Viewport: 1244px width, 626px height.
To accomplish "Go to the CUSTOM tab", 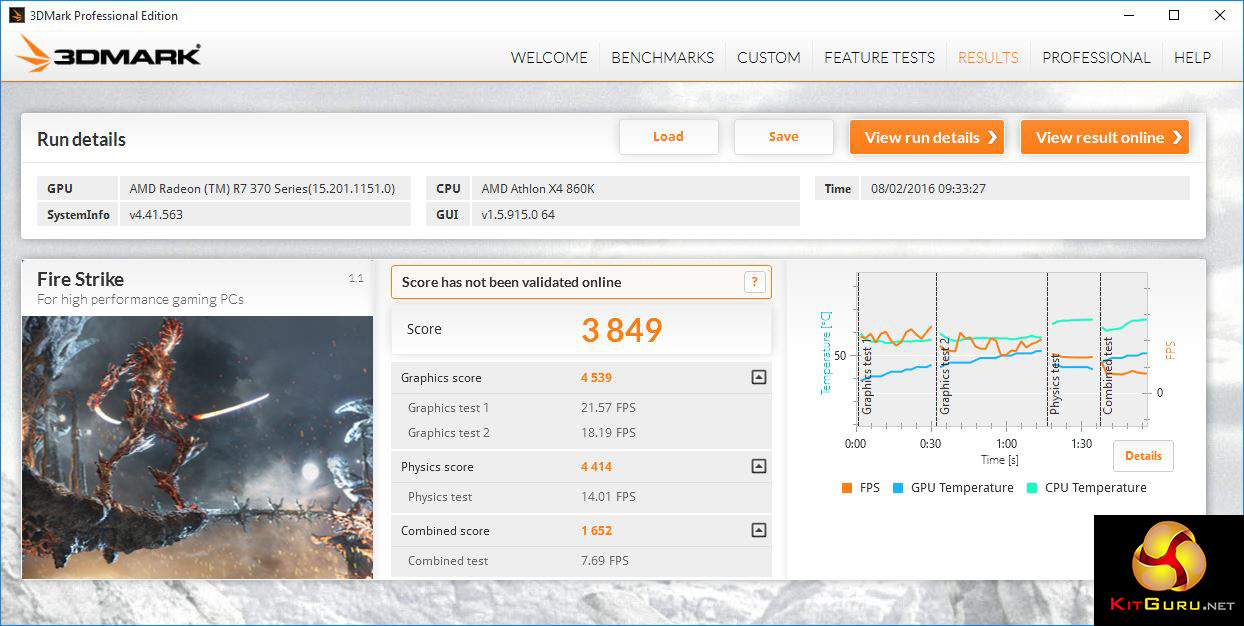I will point(769,58).
